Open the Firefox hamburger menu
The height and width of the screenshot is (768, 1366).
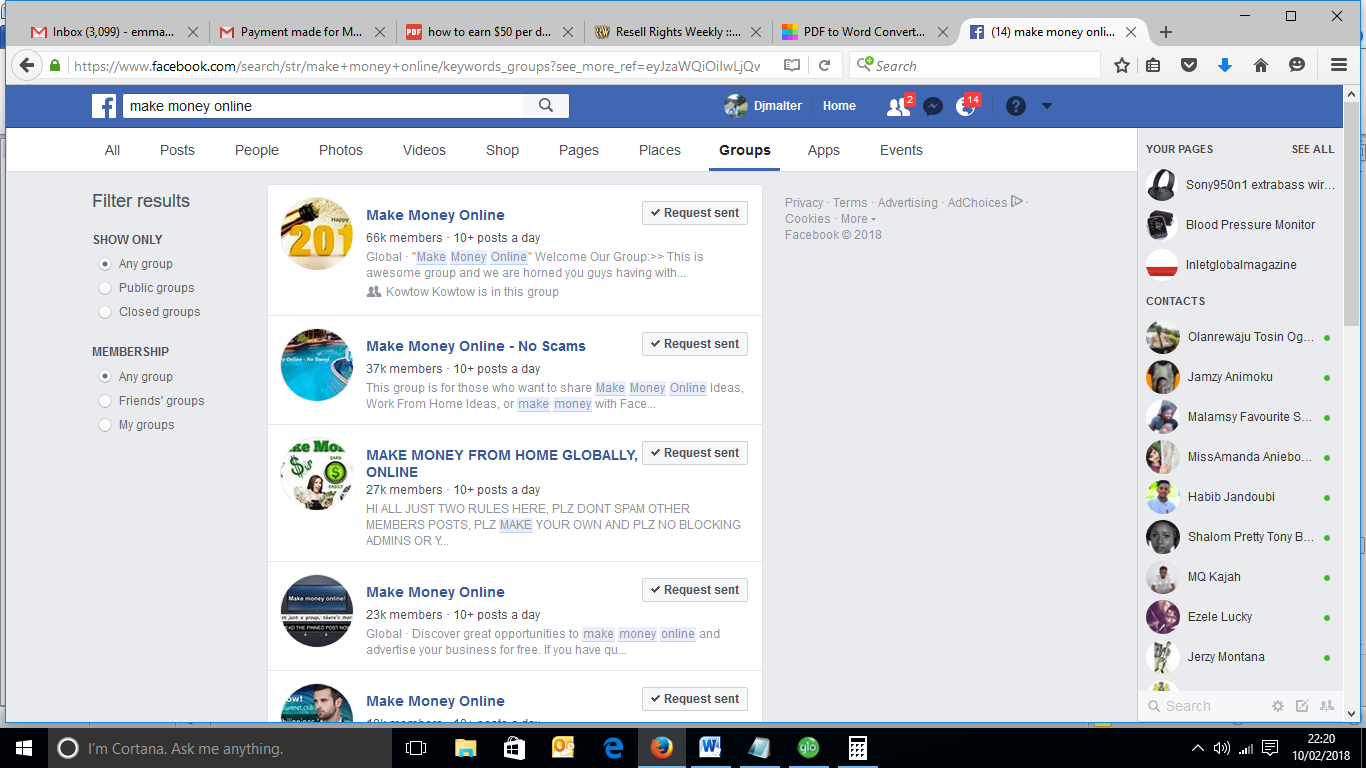(1339, 66)
